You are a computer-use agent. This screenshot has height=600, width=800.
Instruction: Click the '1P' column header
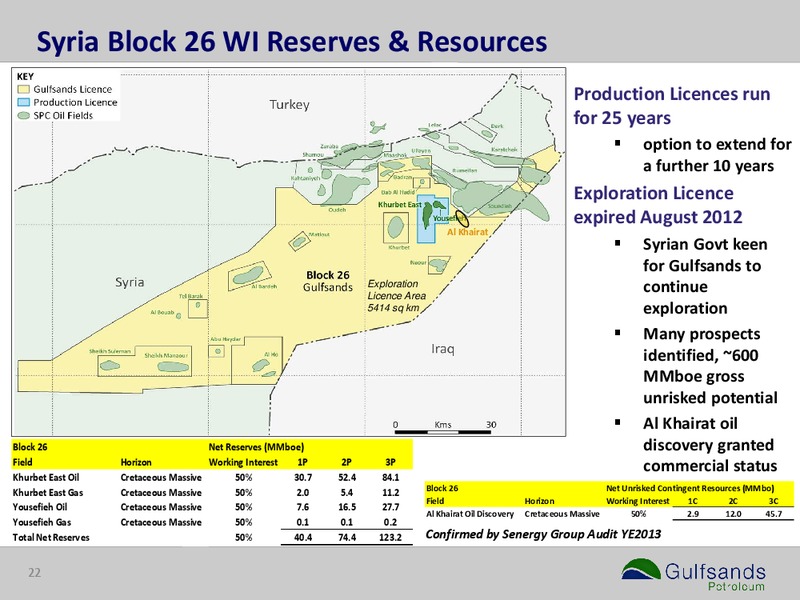[x=302, y=462]
